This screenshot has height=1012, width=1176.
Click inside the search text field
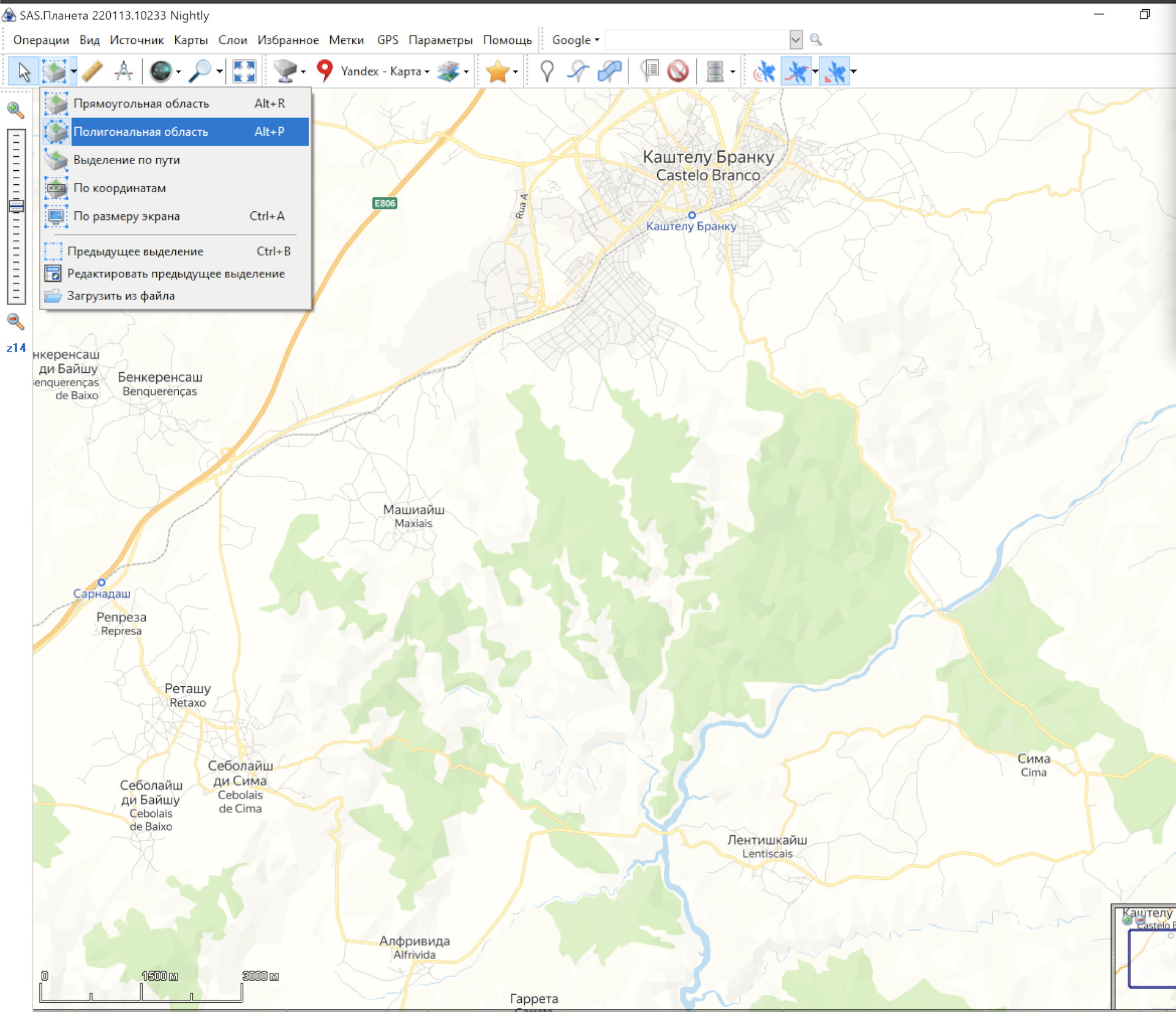(x=697, y=40)
